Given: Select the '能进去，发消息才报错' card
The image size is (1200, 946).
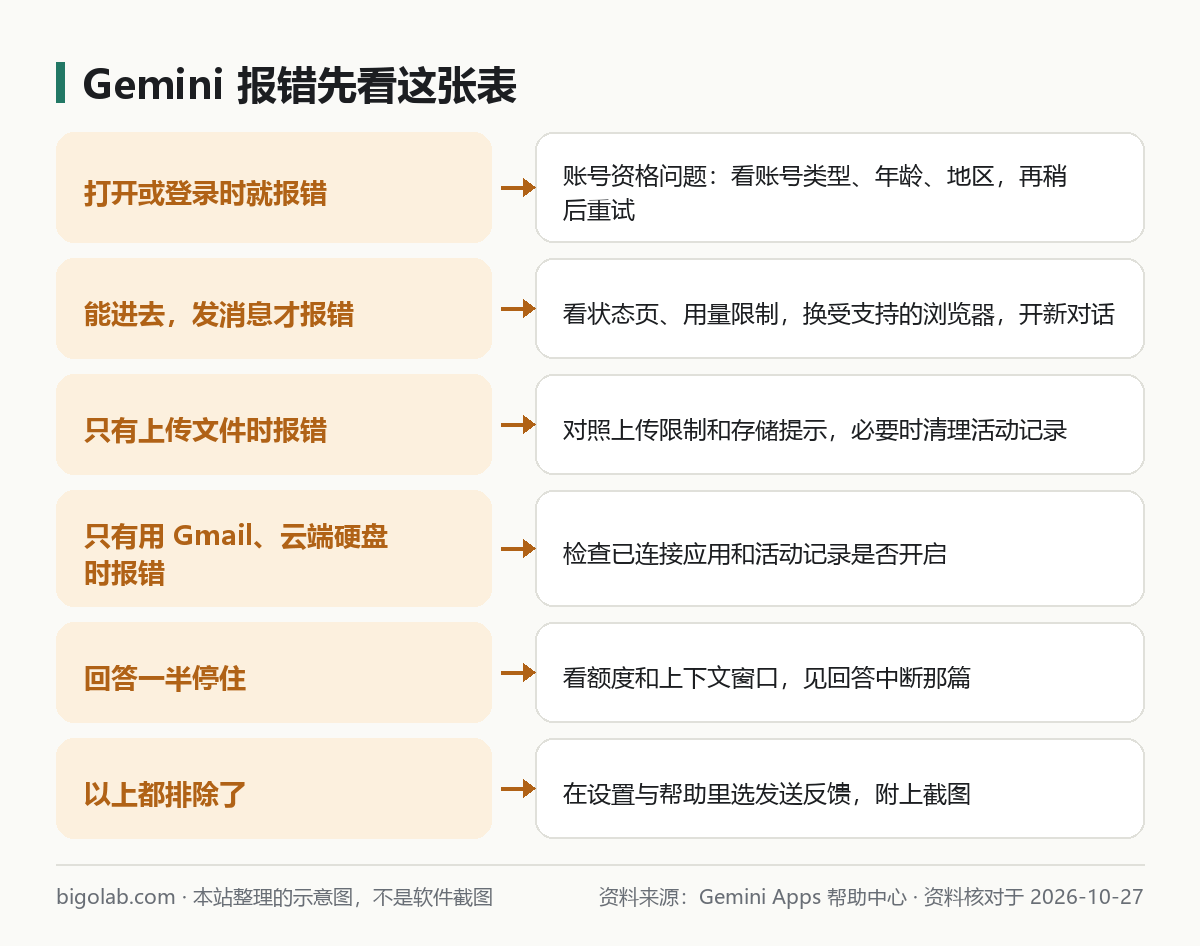Looking at the screenshot, I should coord(274,308).
